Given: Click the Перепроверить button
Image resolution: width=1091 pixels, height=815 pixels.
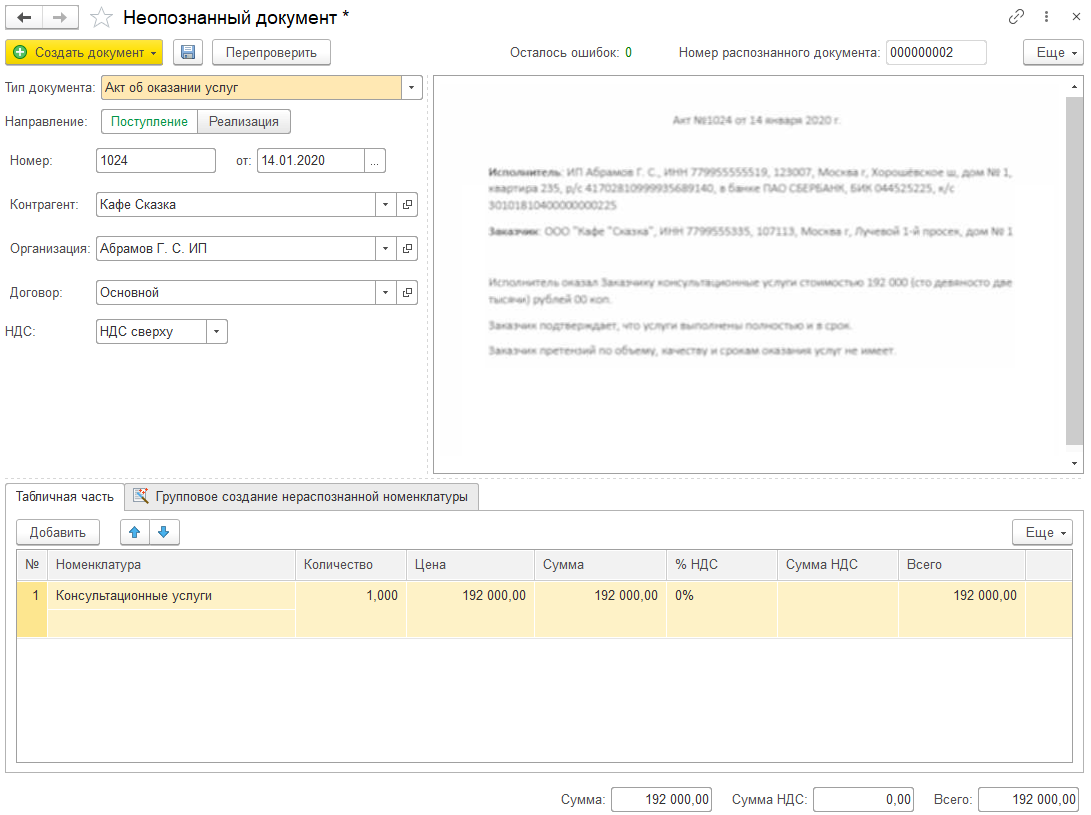Looking at the screenshot, I should 271,52.
